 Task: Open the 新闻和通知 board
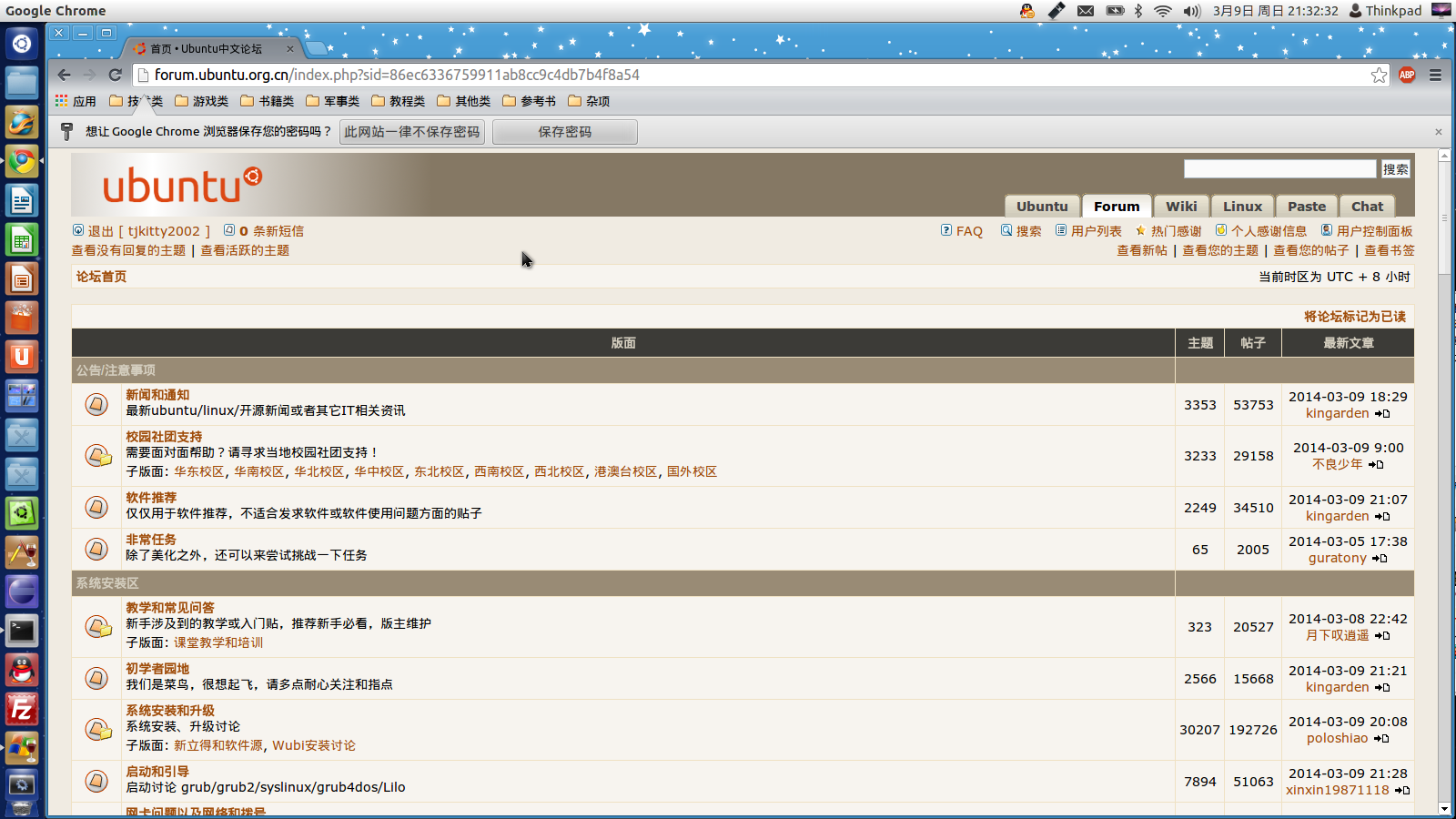[157, 395]
